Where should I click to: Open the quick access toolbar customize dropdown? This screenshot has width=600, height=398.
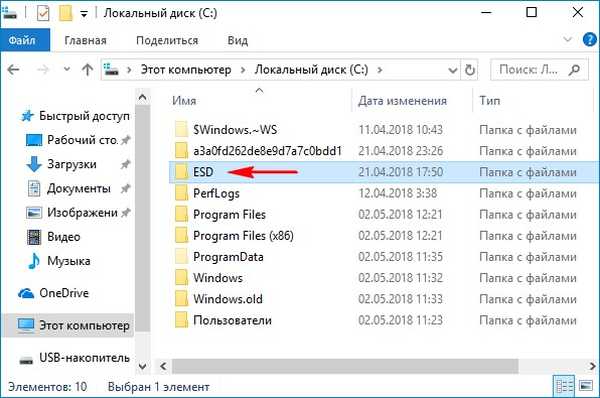84,14
